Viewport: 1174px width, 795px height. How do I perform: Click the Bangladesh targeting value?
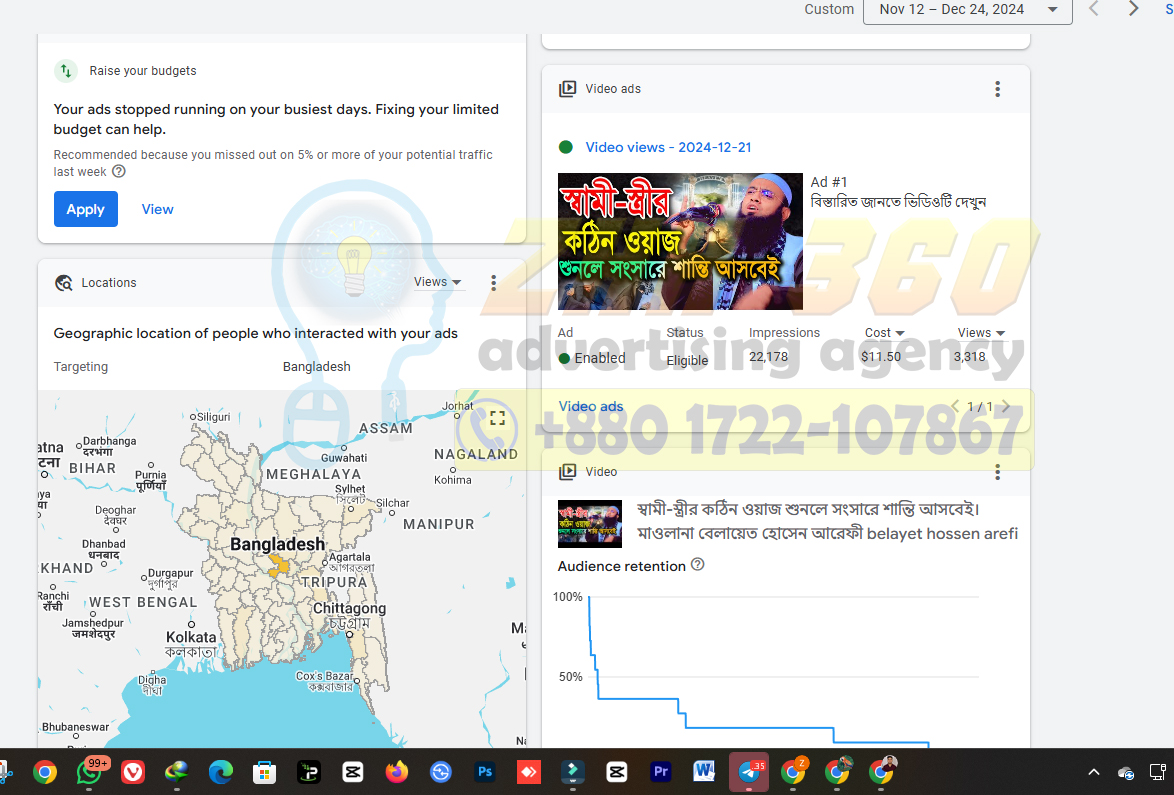317,367
